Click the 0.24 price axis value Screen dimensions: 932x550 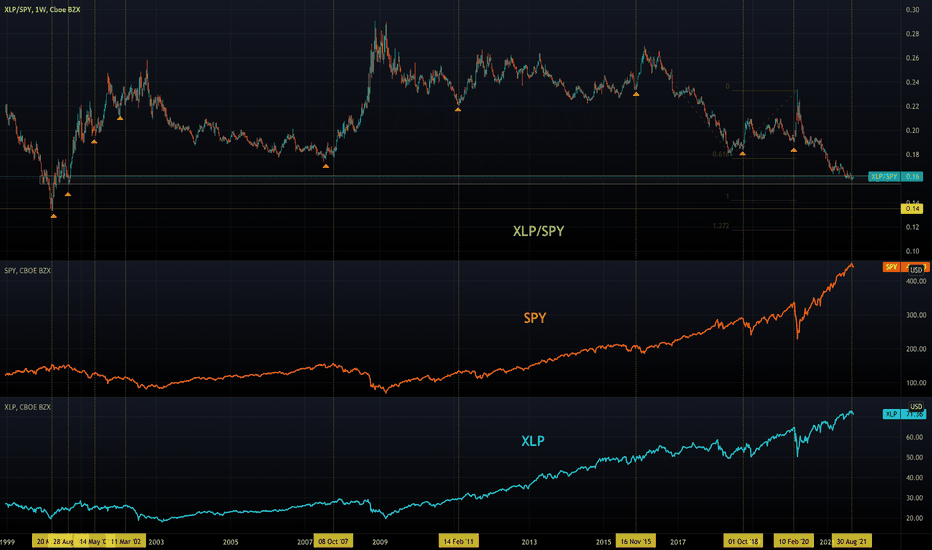click(912, 83)
